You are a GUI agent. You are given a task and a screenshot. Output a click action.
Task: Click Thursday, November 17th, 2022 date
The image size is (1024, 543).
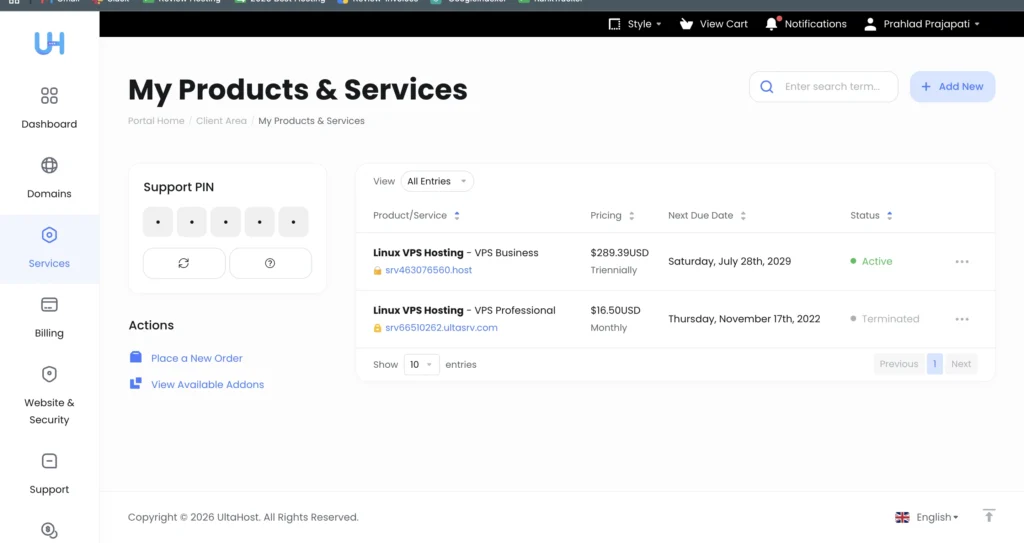pyautogui.click(x=744, y=319)
